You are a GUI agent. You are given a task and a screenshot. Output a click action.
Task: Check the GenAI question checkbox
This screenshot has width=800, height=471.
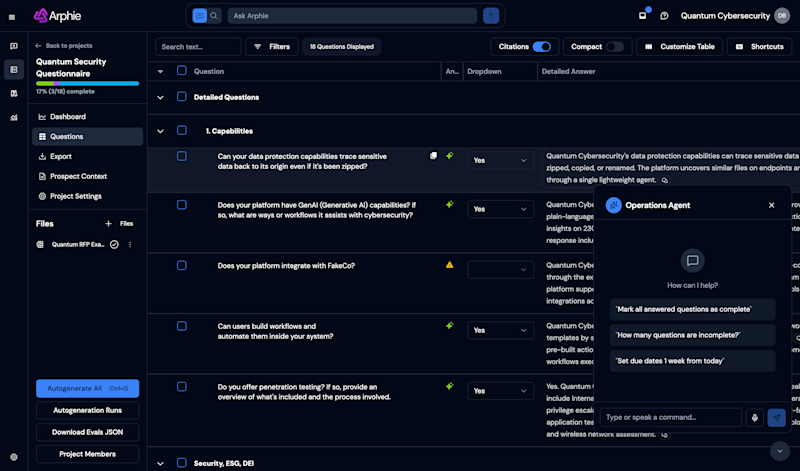point(182,205)
